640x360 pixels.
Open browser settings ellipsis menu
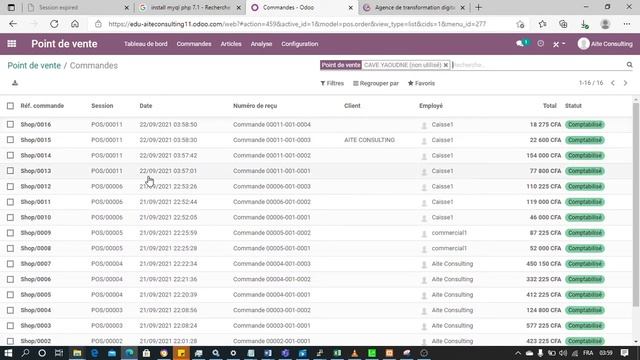click(x=627, y=24)
